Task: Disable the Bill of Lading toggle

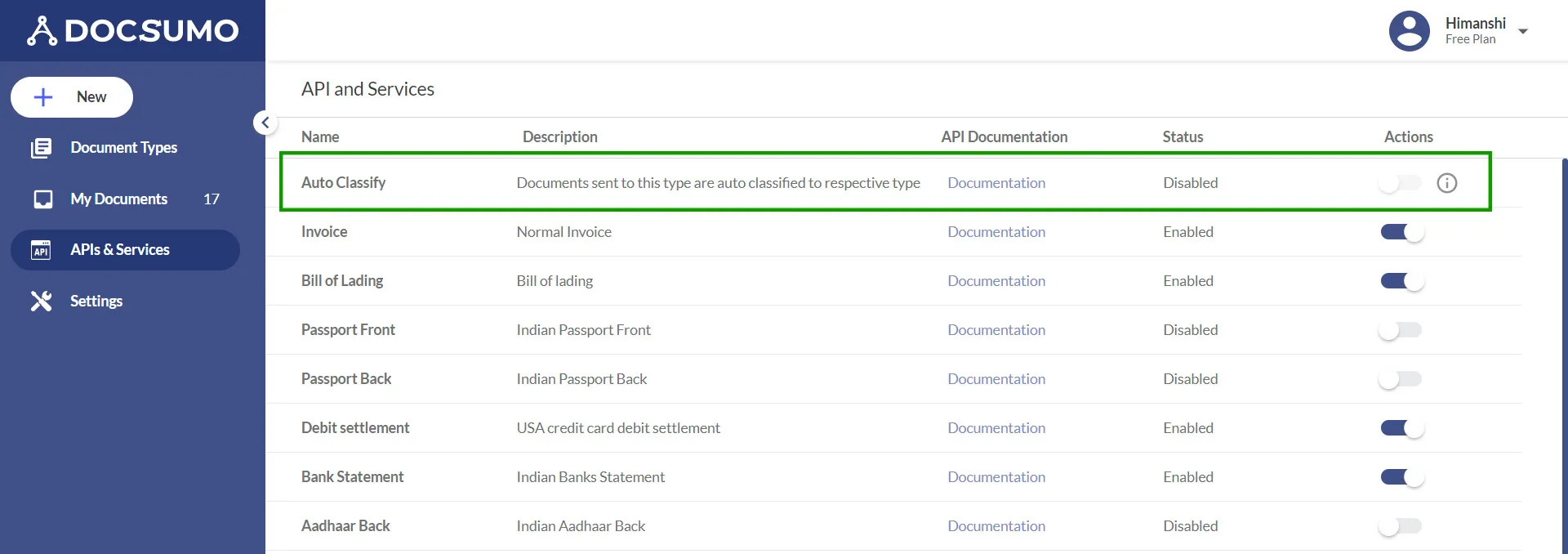Action: (1402, 281)
